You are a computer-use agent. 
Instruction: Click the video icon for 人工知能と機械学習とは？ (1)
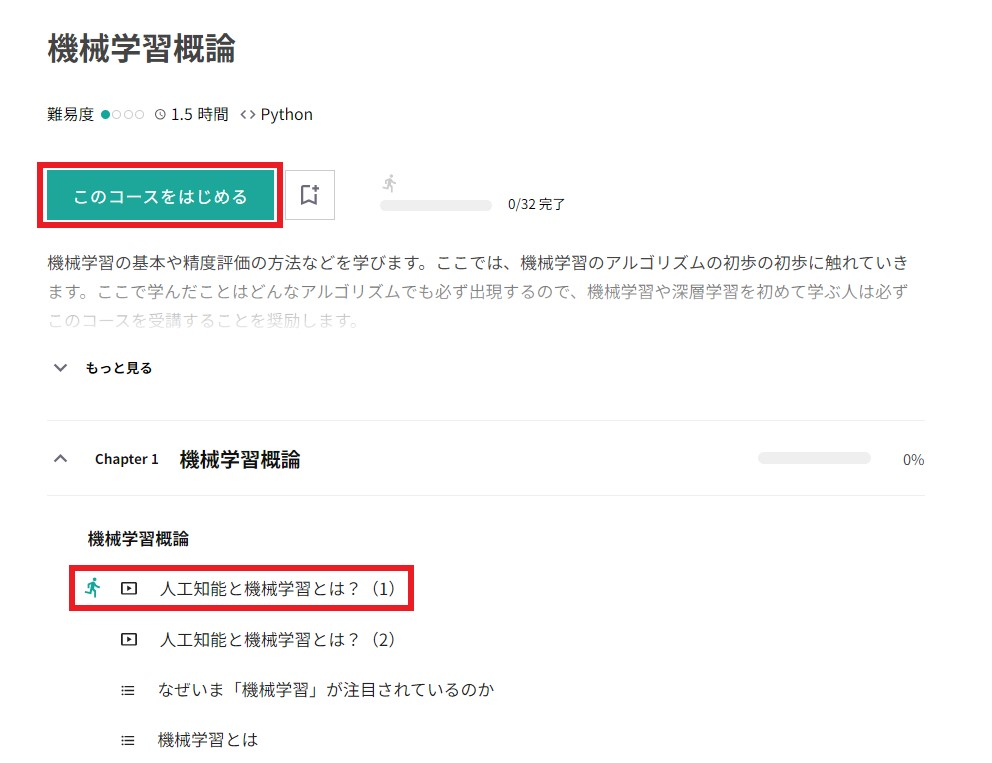(x=129, y=588)
